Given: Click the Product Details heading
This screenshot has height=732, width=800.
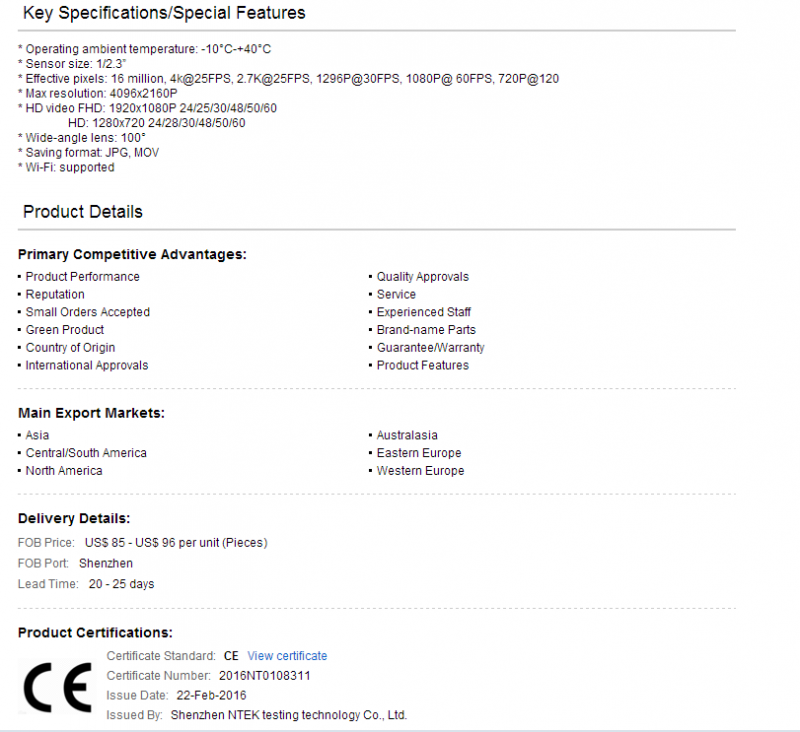Looking at the screenshot, I should click(83, 212).
